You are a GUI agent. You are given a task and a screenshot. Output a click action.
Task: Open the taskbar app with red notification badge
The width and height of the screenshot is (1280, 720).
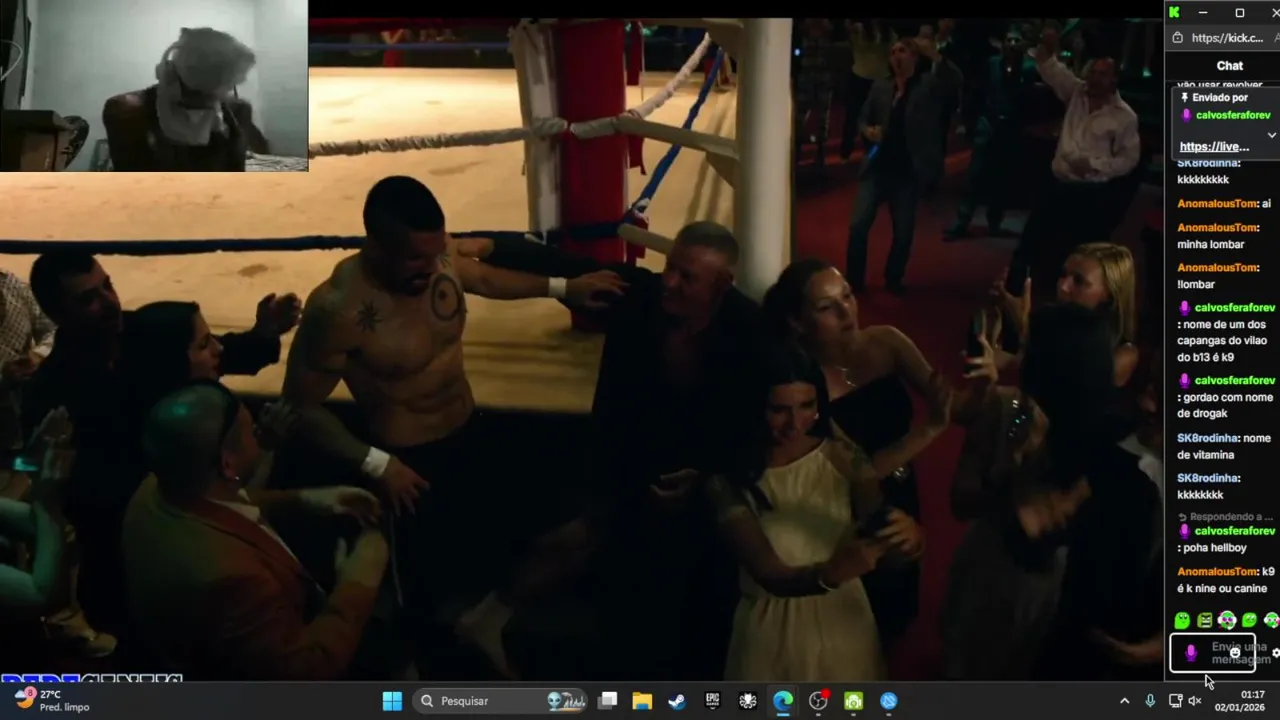[818, 701]
